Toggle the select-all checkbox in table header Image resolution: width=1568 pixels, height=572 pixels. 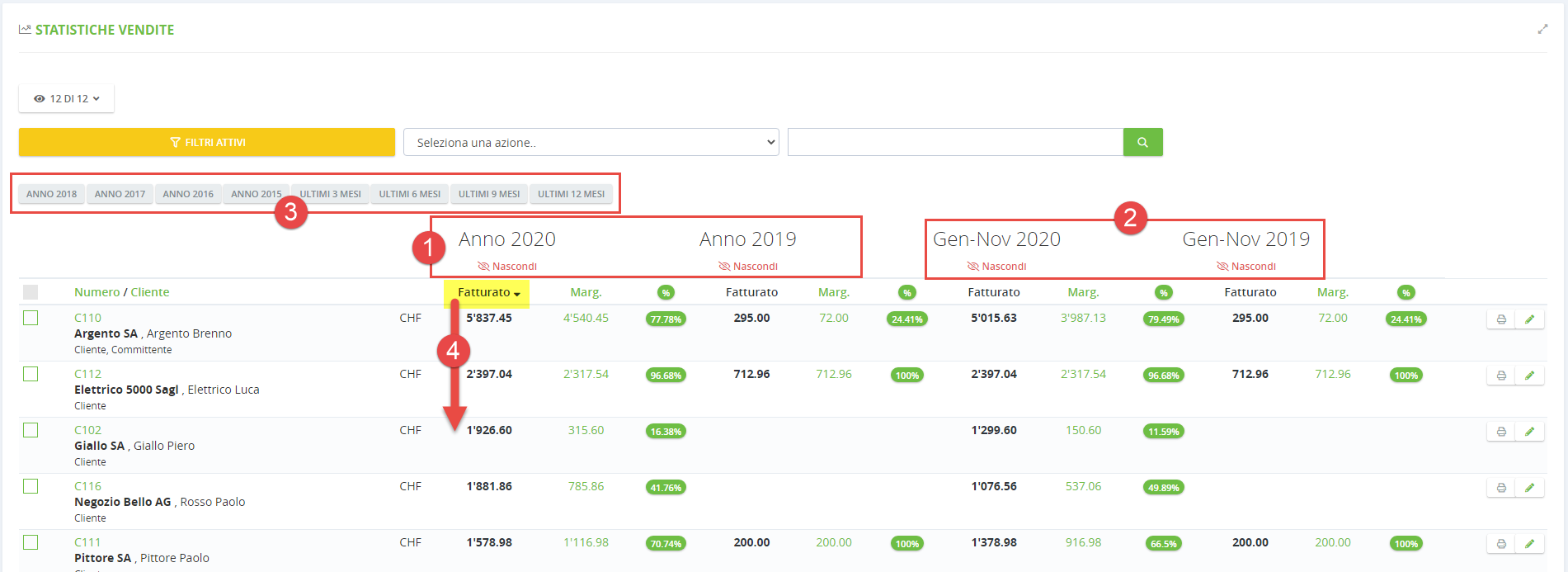coord(31,292)
